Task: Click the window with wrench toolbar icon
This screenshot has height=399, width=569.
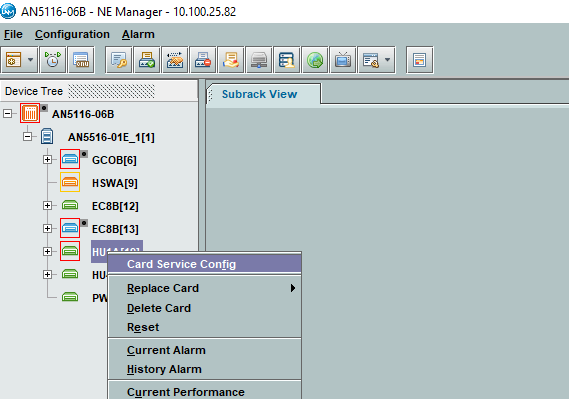Action: coord(371,60)
